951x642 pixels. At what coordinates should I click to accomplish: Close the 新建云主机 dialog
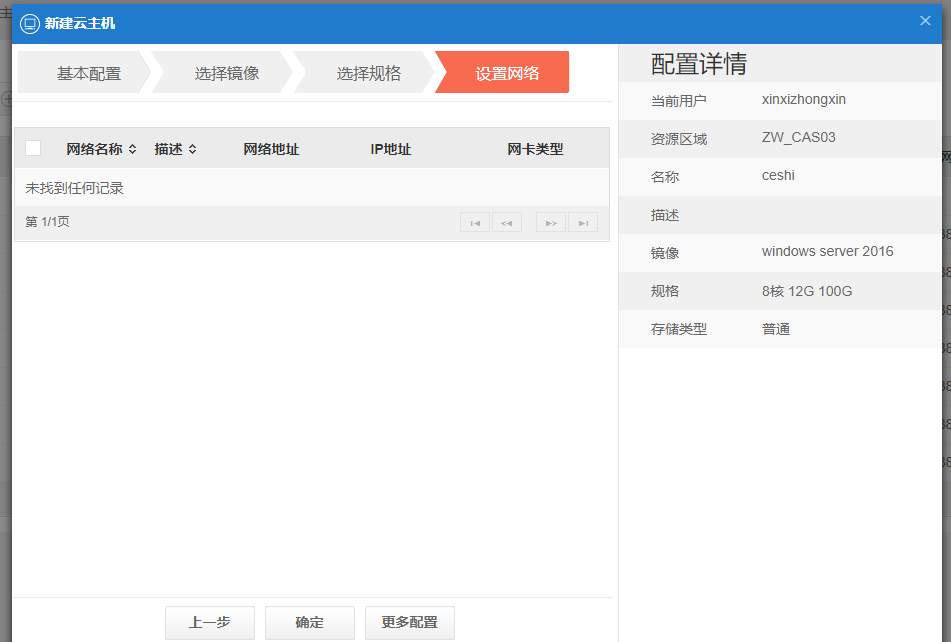tap(925, 21)
